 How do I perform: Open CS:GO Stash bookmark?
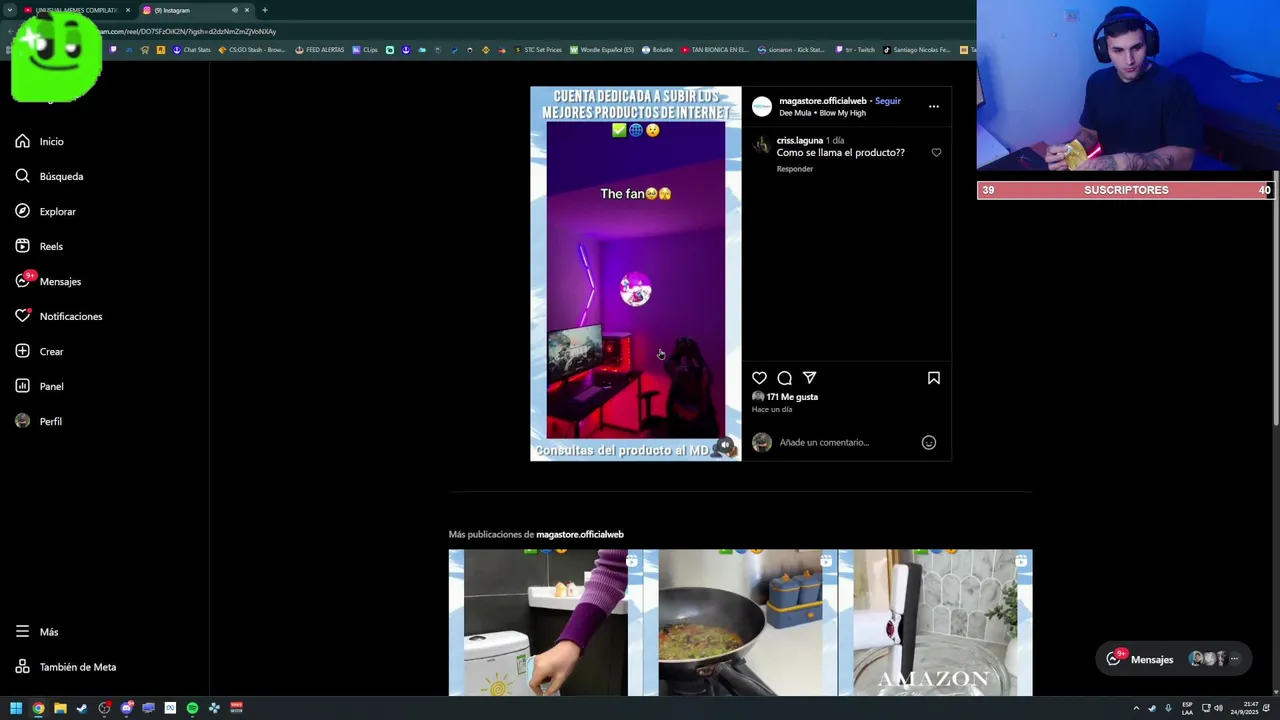pyautogui.click(x=252, y=50)
